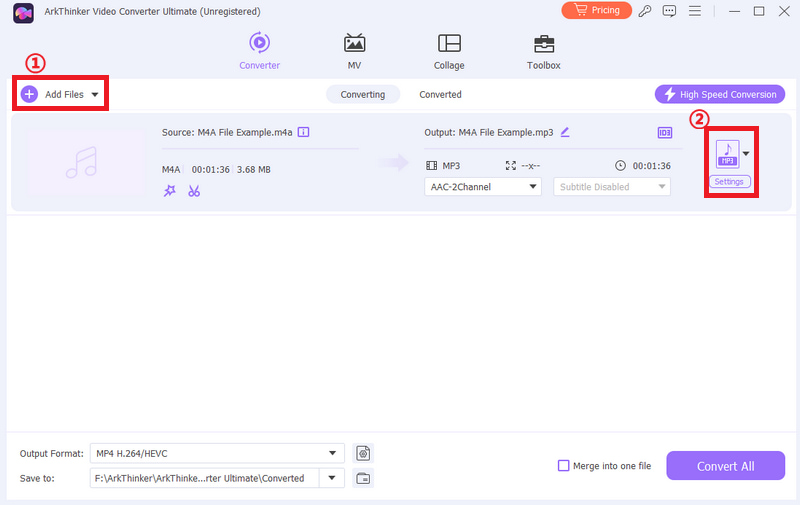Open the Settings button under the MP3 icon
The width and height of the screenshot is (800, 505).
tap(729, 182)
